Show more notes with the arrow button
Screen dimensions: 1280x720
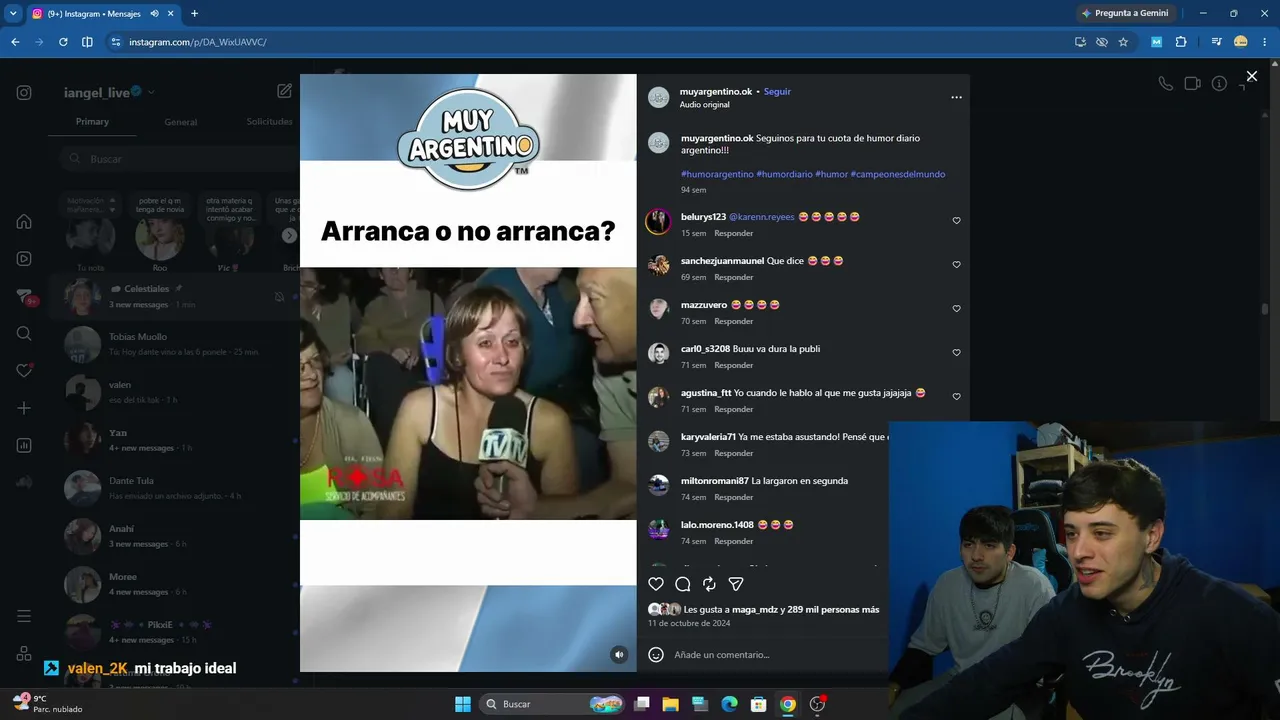point(289,236)
